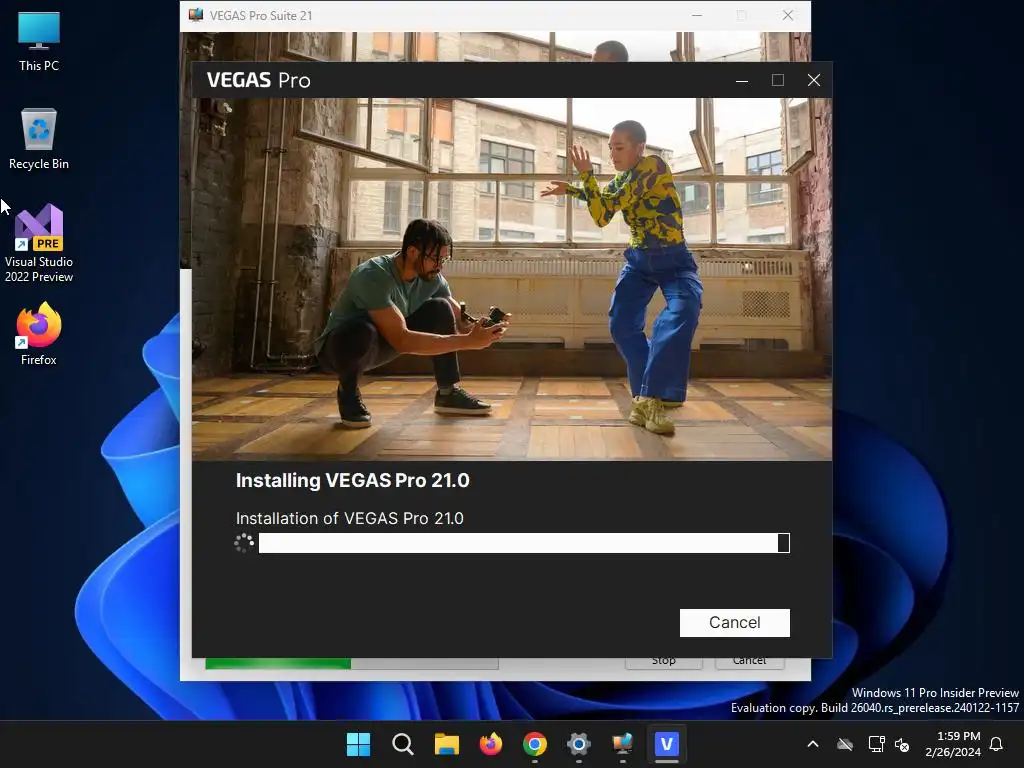Viewport: 1024px width, 768px height.
Task: Minimize the VEGAS Pro Suite 21 background window
Action: [x=697, y=15]
